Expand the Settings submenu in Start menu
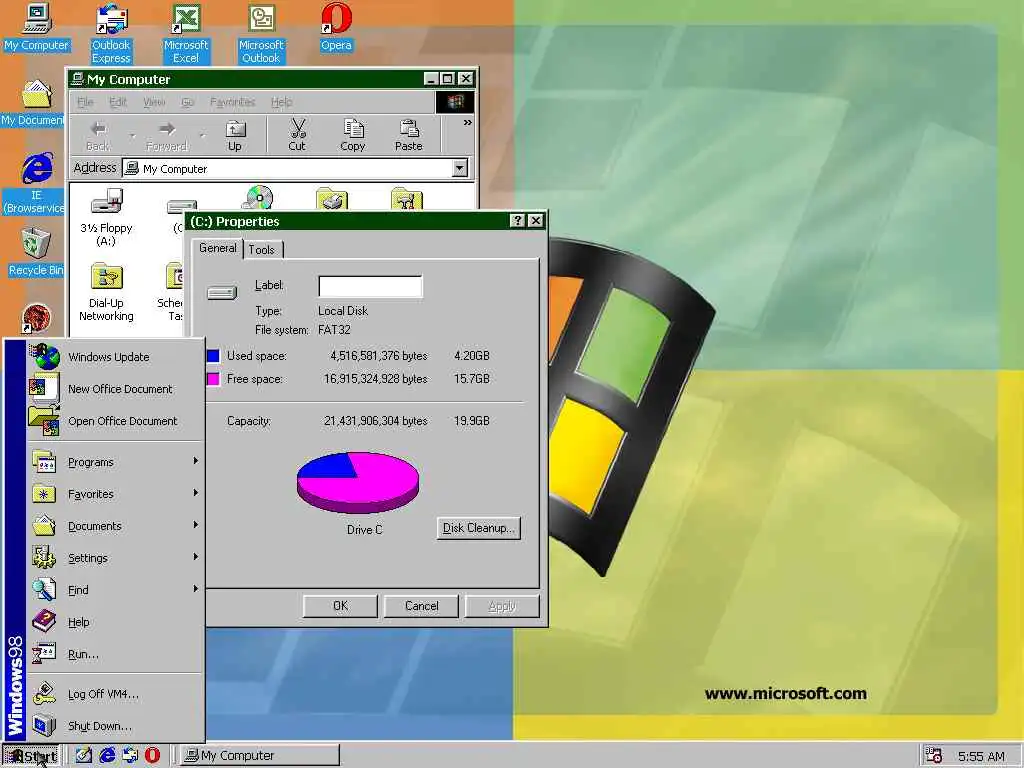The image size is (1024, 768). coord(116,558)
